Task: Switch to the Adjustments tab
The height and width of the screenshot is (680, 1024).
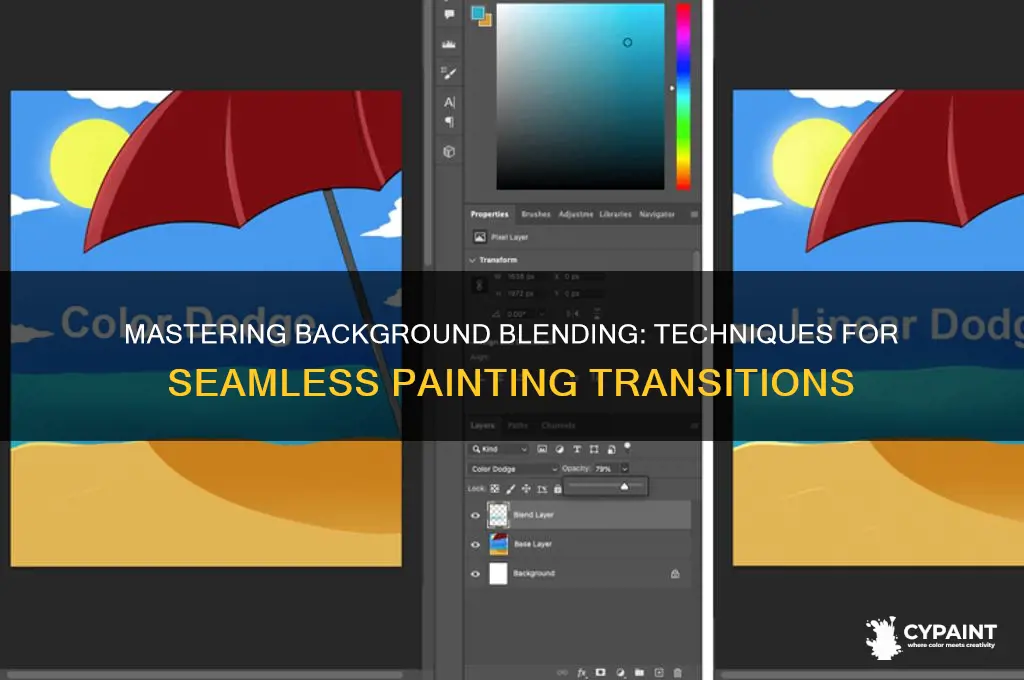Action: coord(575,214)
